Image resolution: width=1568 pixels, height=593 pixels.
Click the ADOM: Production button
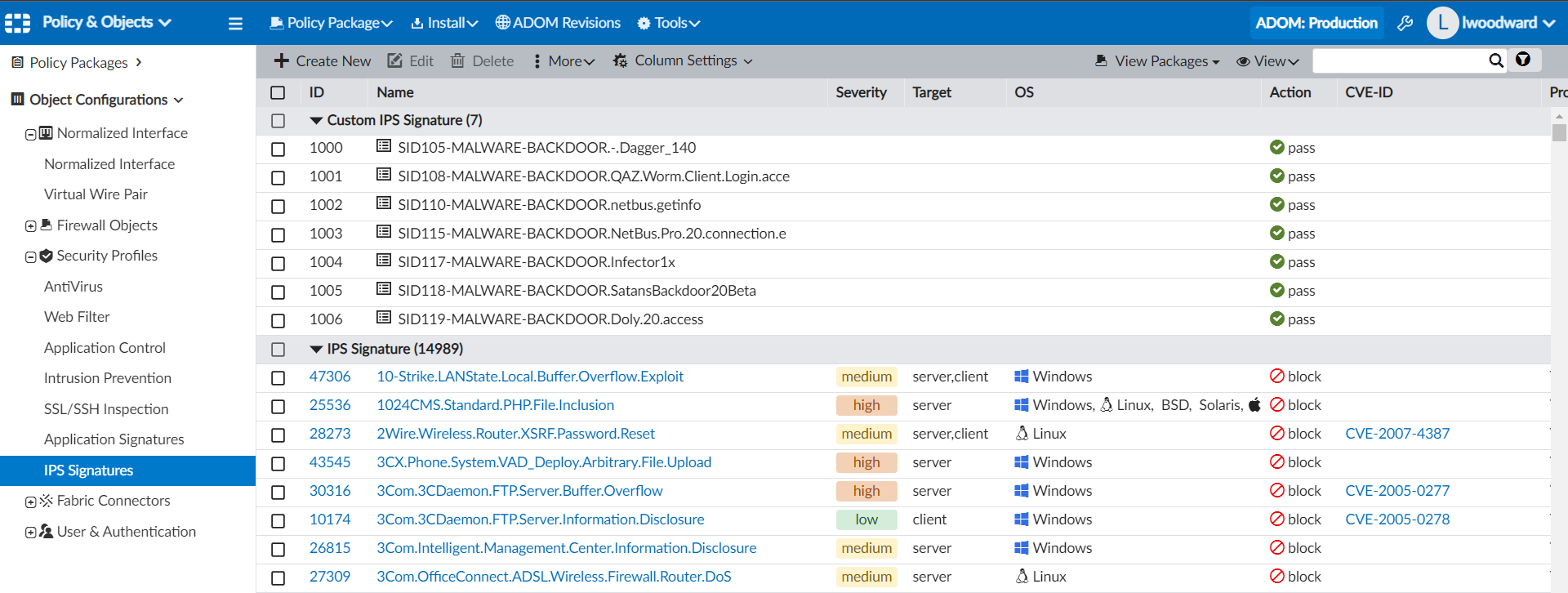tap(1316, 23)
